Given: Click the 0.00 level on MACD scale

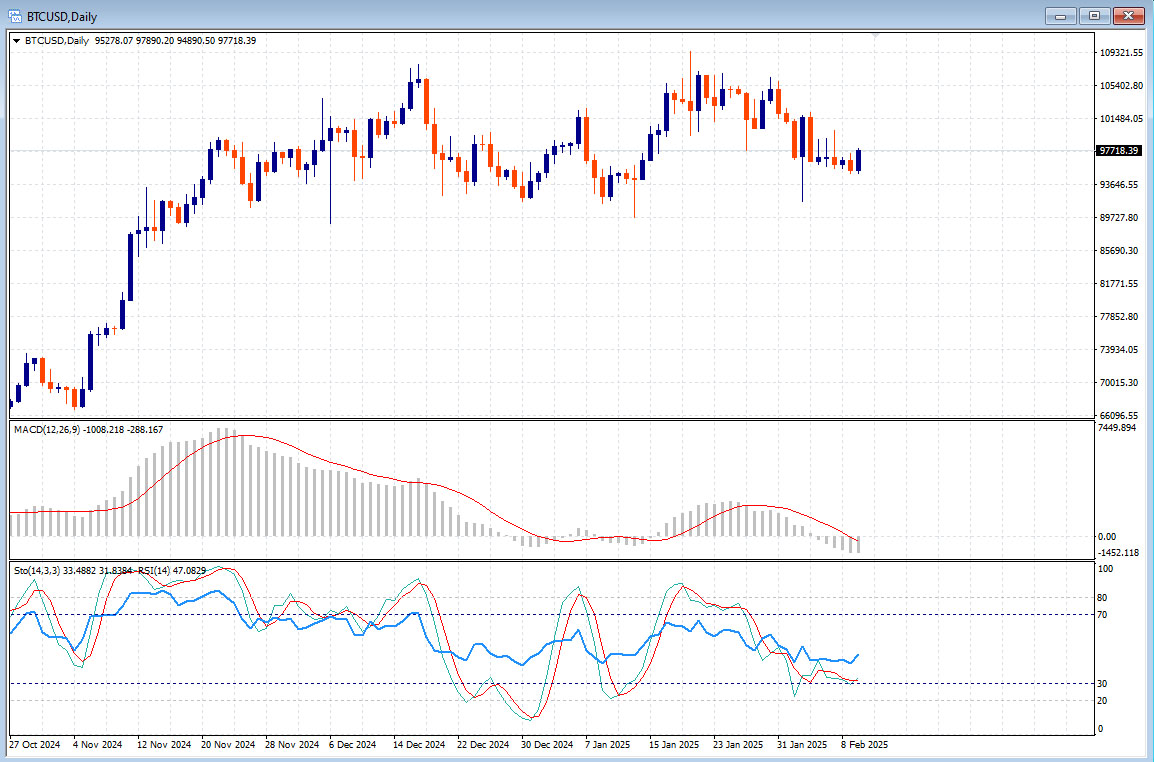Looking at the screenshot, I should [1107, 537].
